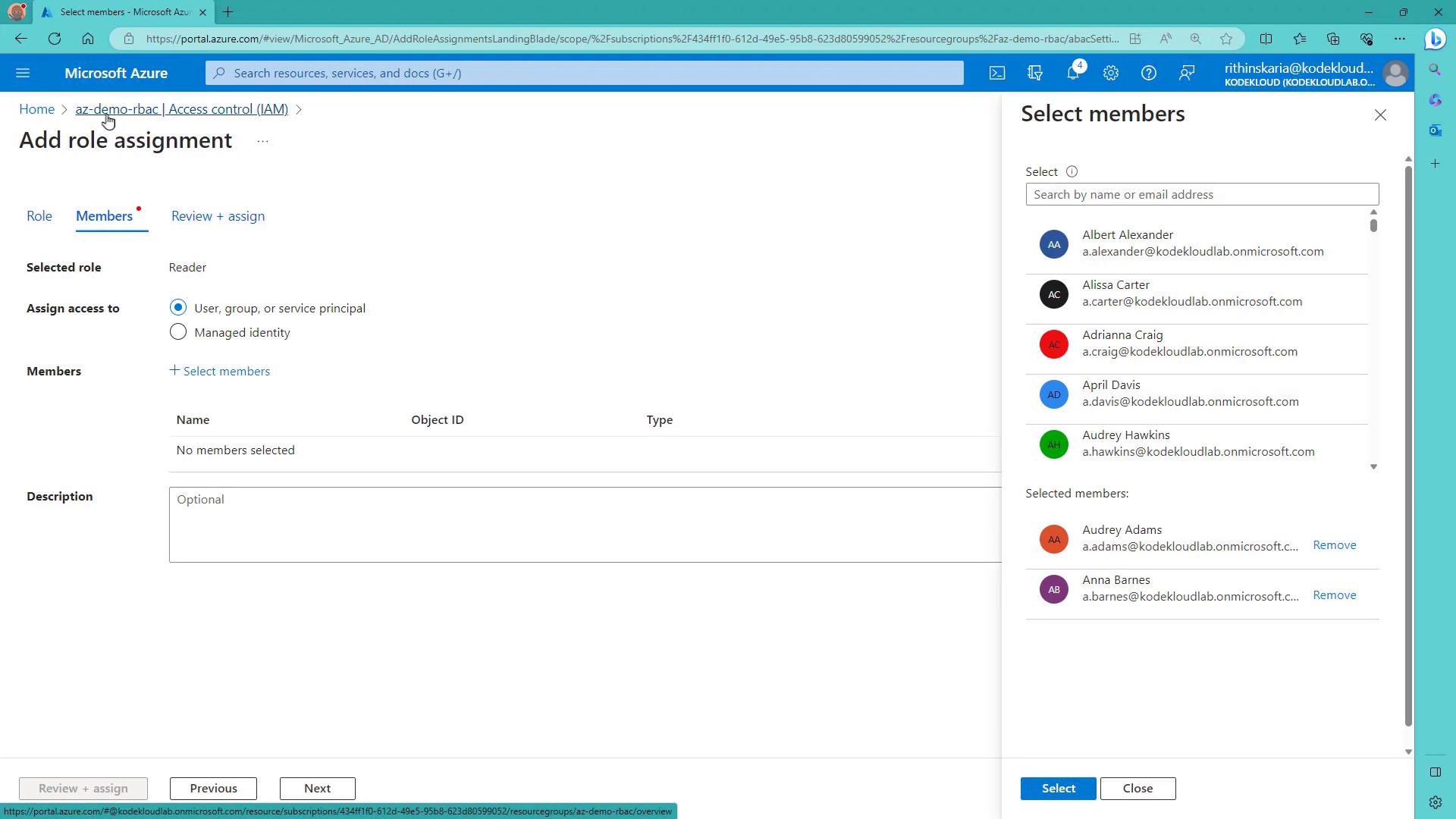The width and height of the screenshot is (1456, 819).
Task: Open the ellipsis menu beside Add role assignment
Action: point(262,141)
